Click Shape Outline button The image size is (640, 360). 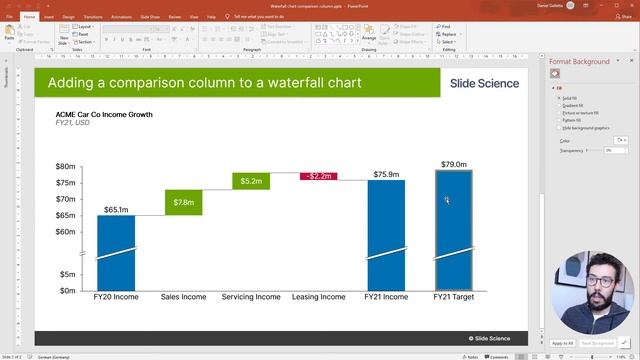tap(409, 34)
